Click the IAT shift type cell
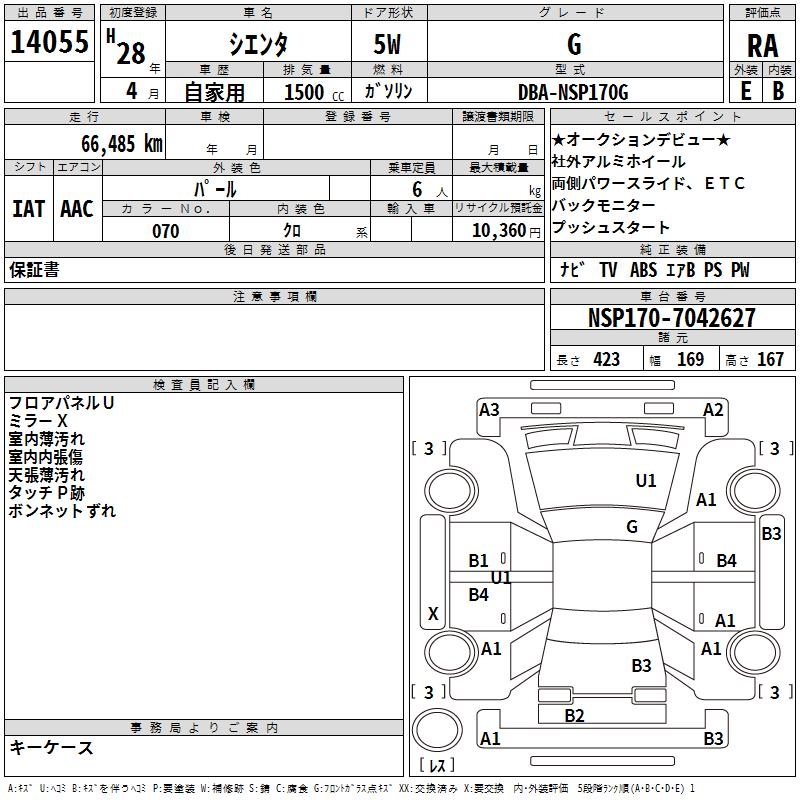Image resolution: width=800 pixels, height=800 pixels. tap(28, 208)
